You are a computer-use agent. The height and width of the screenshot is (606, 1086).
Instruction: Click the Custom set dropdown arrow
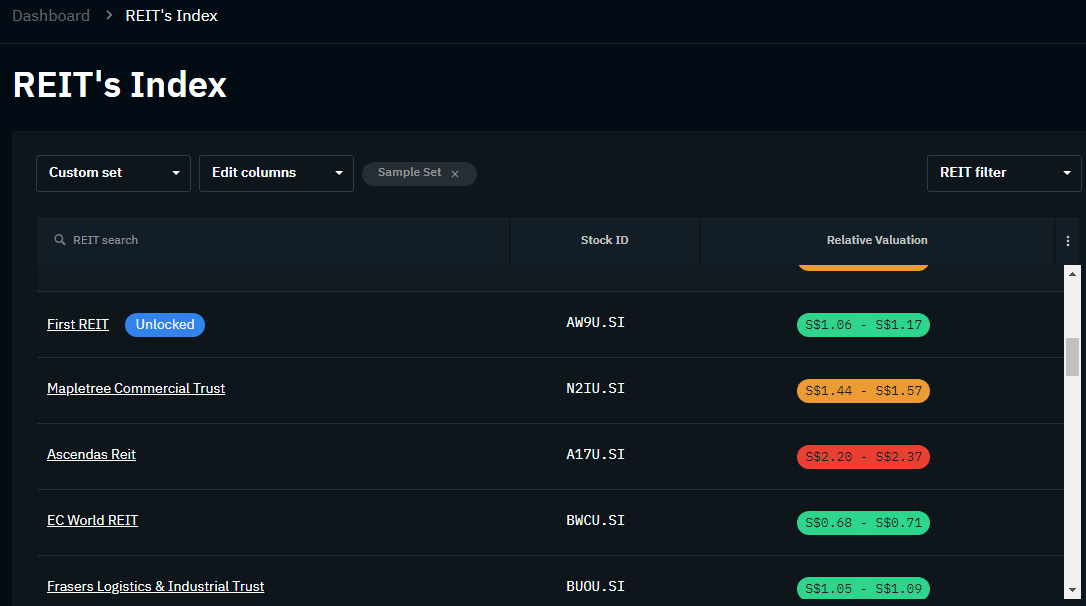tap(176, 173)
